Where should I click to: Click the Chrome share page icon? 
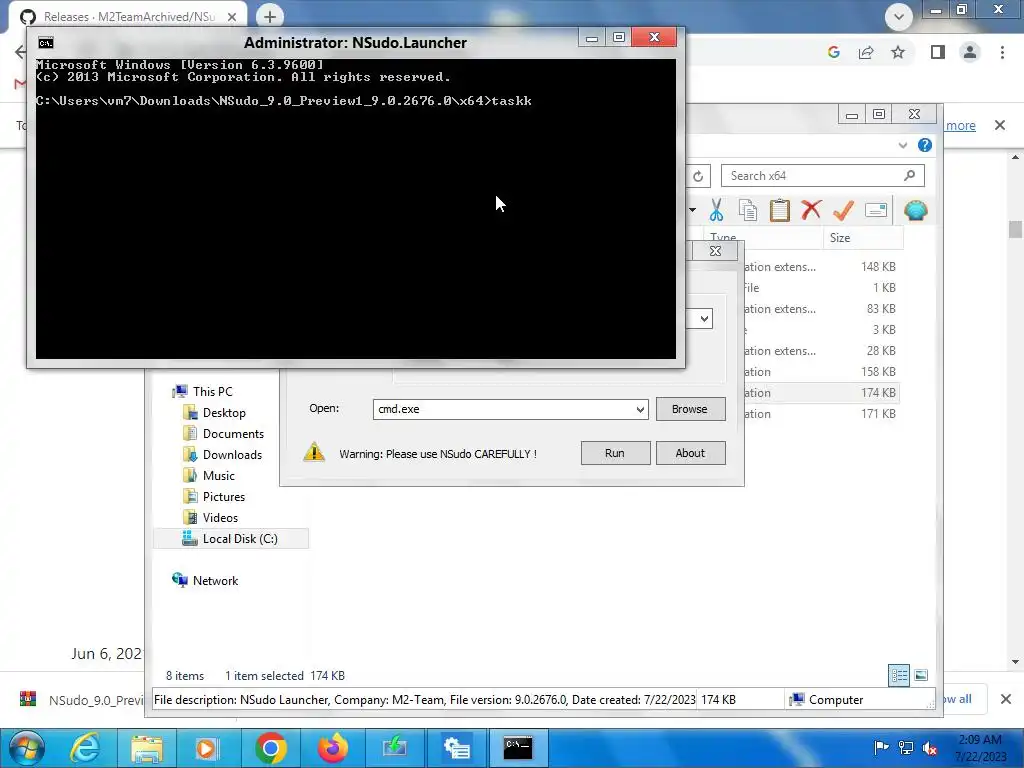pyautogui.click(x=866, y=52)
